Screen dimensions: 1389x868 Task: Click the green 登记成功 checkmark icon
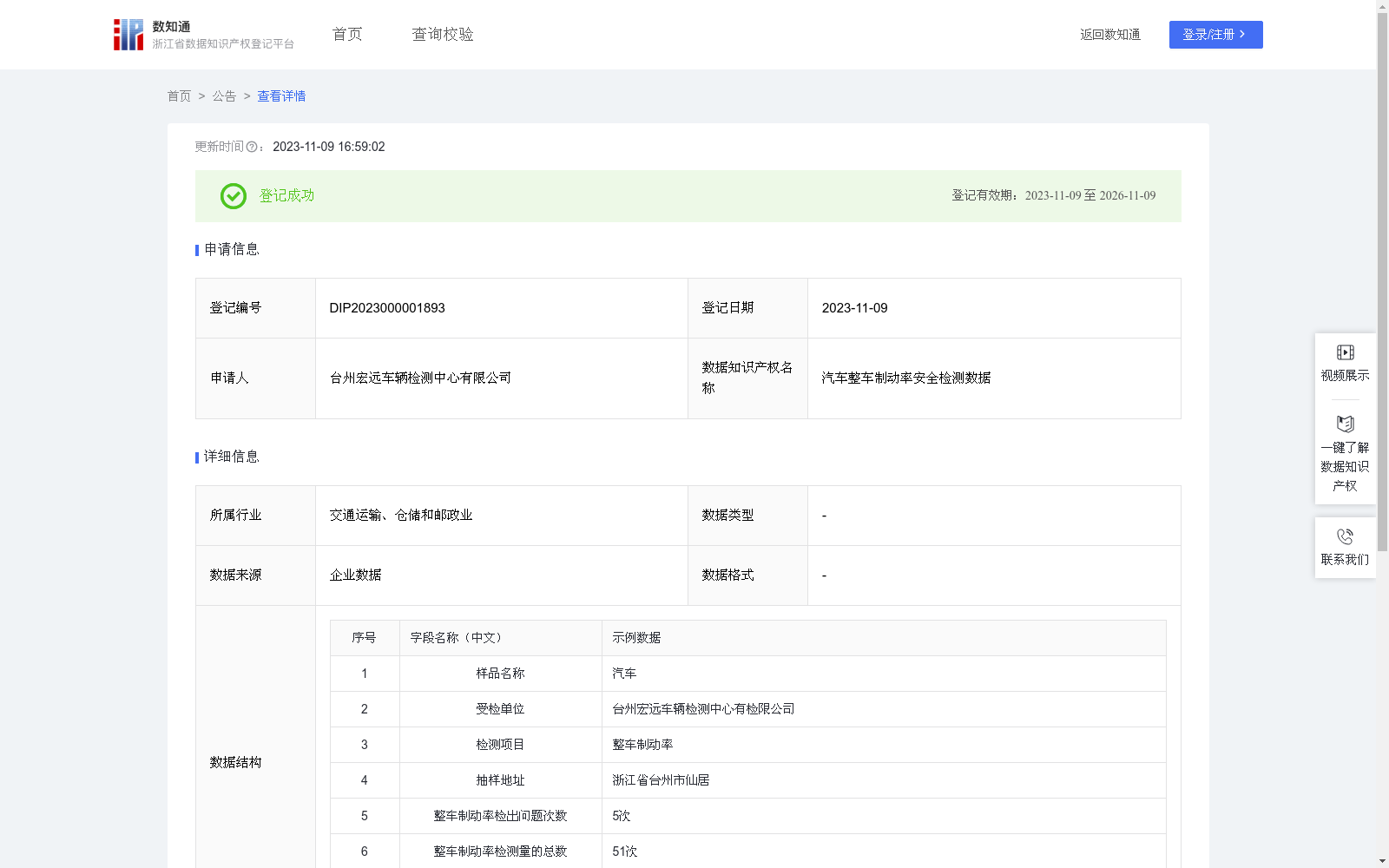[x=234, y=196]
